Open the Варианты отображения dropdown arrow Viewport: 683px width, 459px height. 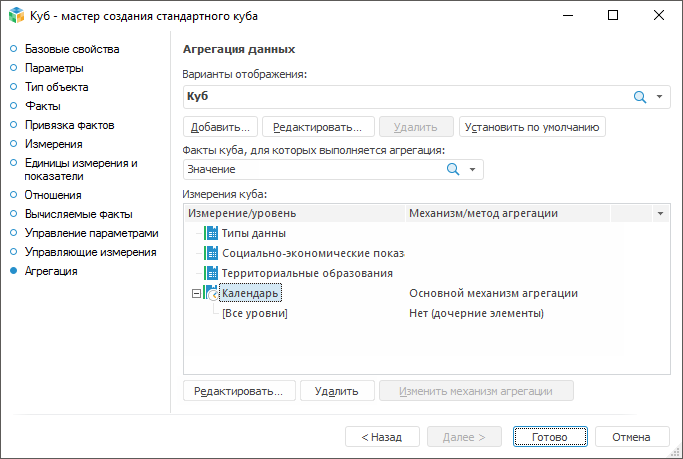[x=661, y=96]
